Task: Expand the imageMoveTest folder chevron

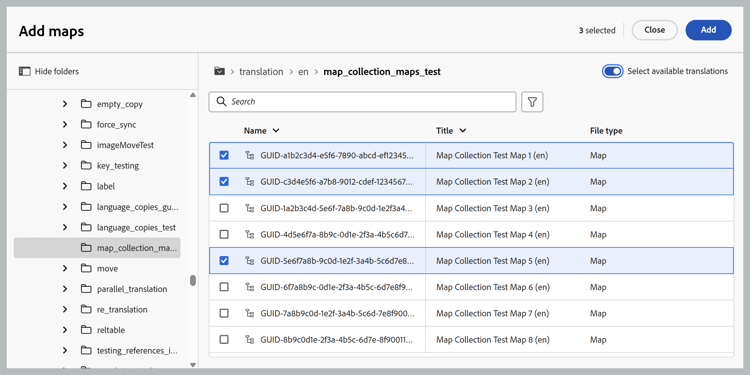Action: [x=65, y=145]
